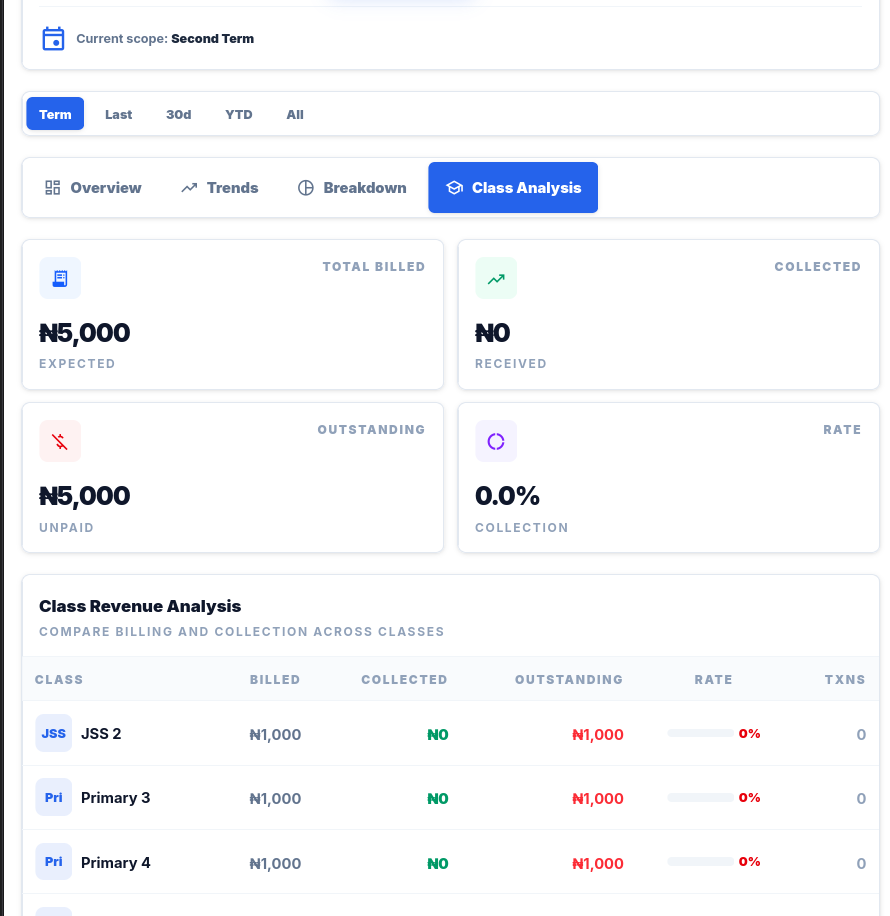Open the Class Analysis tab
This screenshot has width=890, height=916.
513,188
